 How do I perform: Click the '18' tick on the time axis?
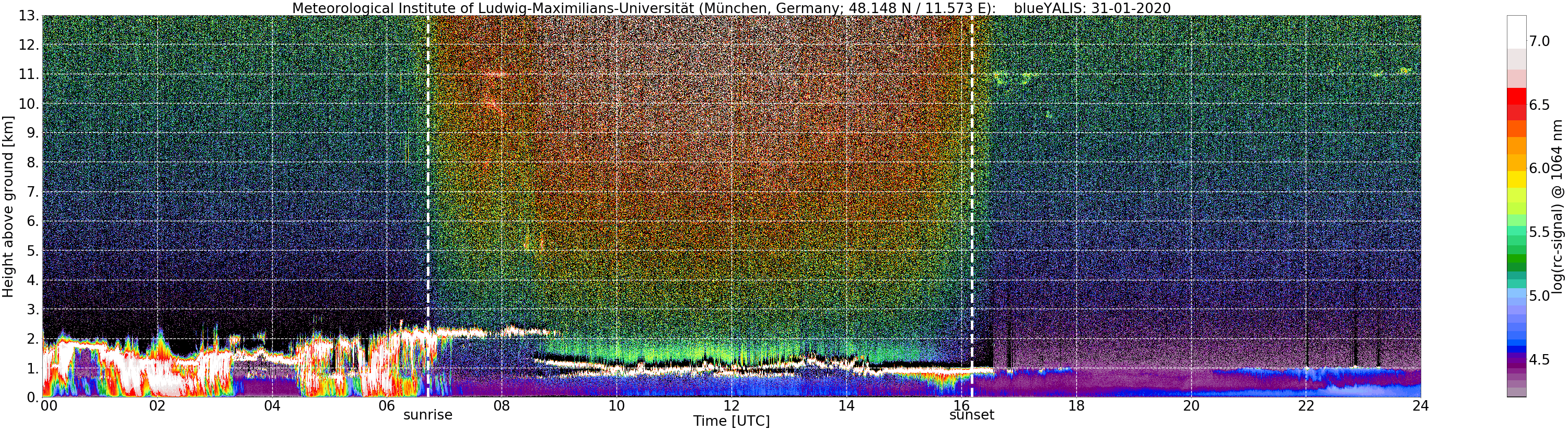(x=1076, y=405)
